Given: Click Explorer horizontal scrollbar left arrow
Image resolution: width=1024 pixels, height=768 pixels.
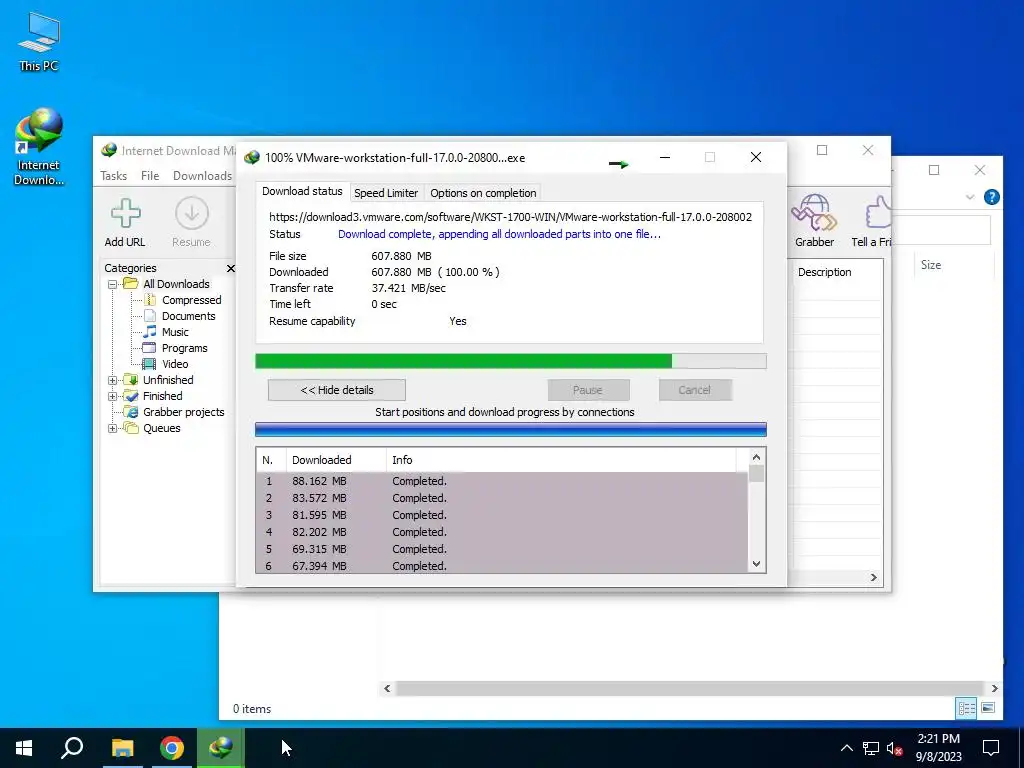Looking at the screenshot, I should 387,688.
